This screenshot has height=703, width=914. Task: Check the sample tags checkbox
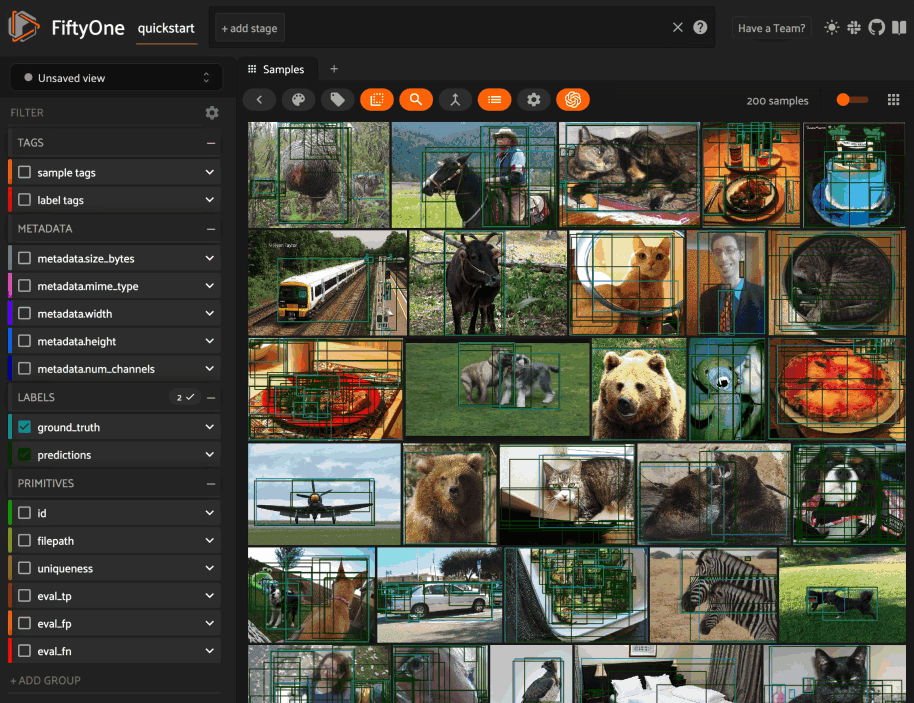coord(24,173)
